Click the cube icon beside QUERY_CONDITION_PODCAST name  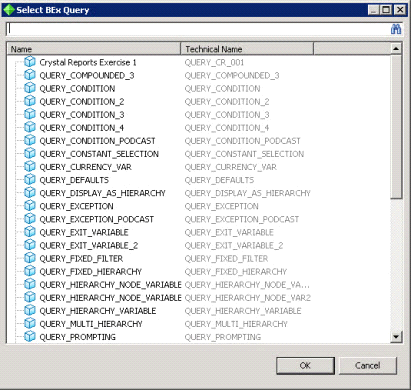30,140
